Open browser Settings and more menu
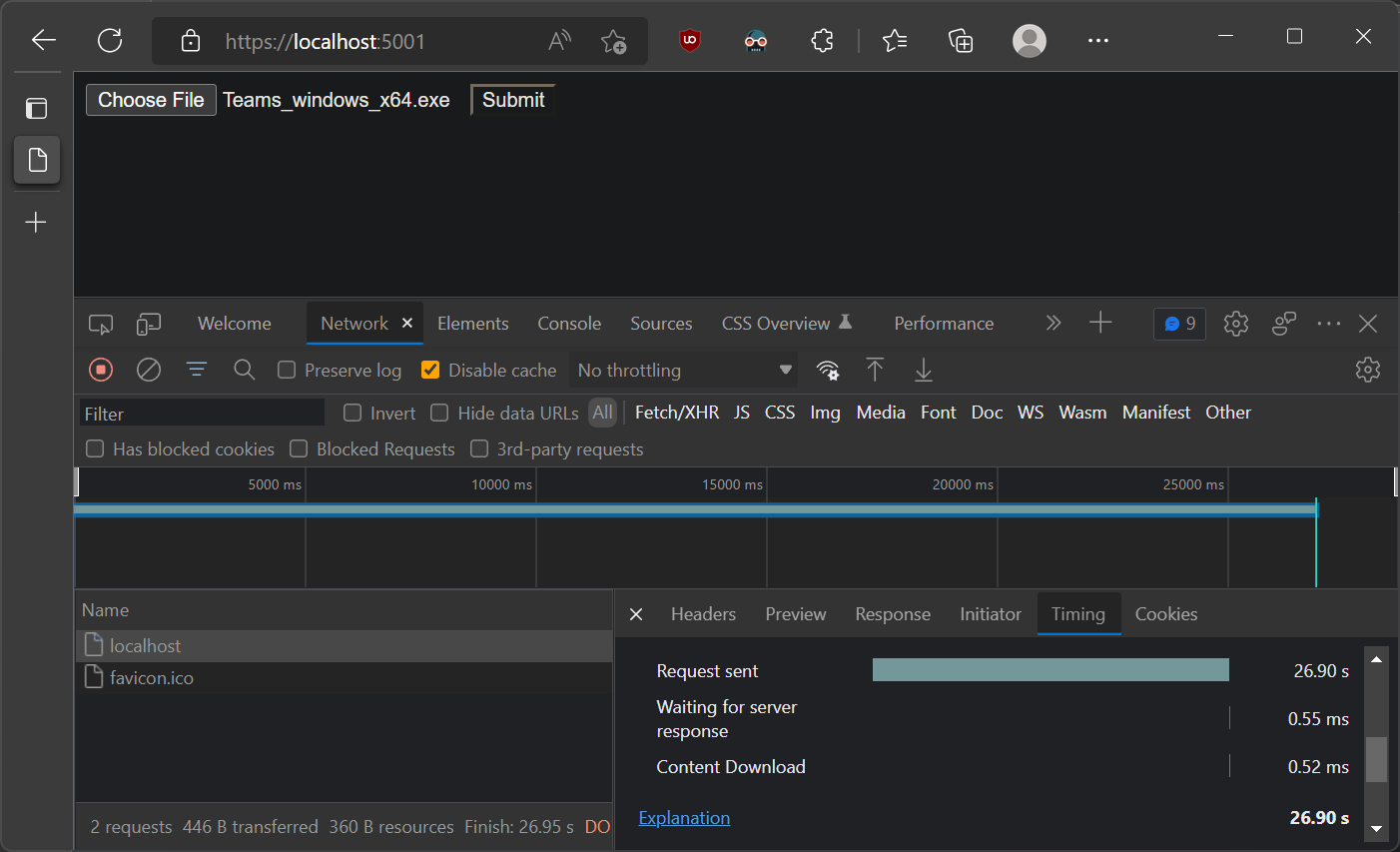Screen dimensions: 1400x852 pos(1098,41)
